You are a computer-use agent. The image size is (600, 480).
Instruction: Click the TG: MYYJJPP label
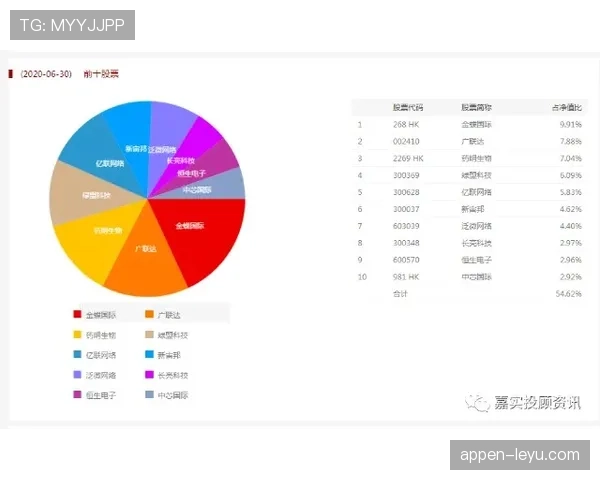[x=71, y=25]
